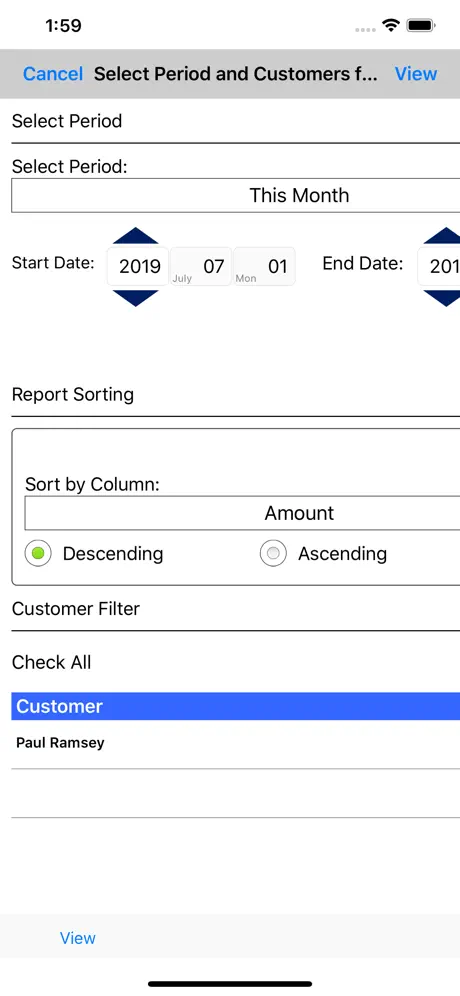Tap View in the bottom toolbar
Image resolution: width=460 pixels, height=996 pixels.
click(x=78, y=938)
